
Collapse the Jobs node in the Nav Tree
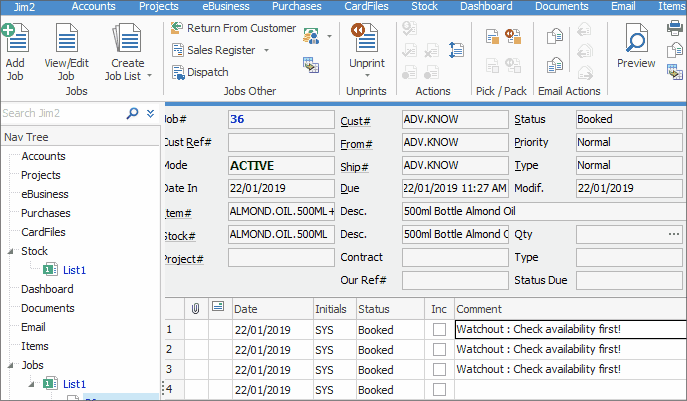click(11, 365)
